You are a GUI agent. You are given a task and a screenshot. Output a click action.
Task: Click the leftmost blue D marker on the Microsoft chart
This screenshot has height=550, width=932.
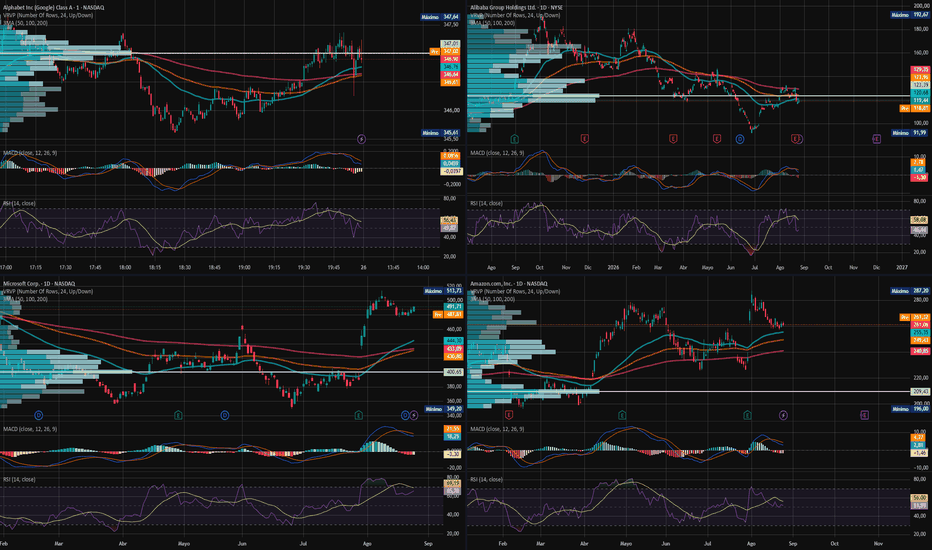39,415
